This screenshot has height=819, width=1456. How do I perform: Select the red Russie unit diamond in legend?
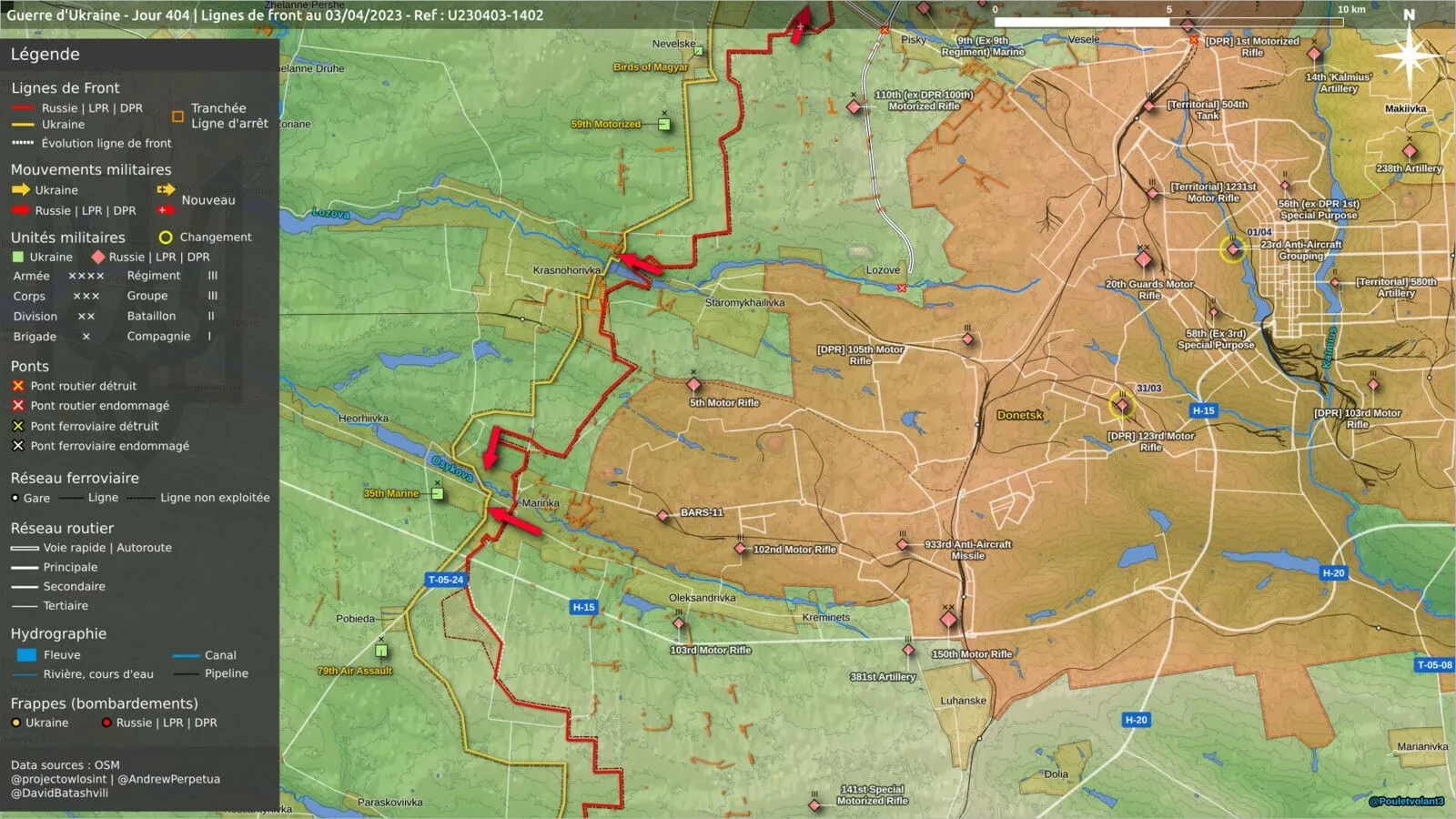98,258
